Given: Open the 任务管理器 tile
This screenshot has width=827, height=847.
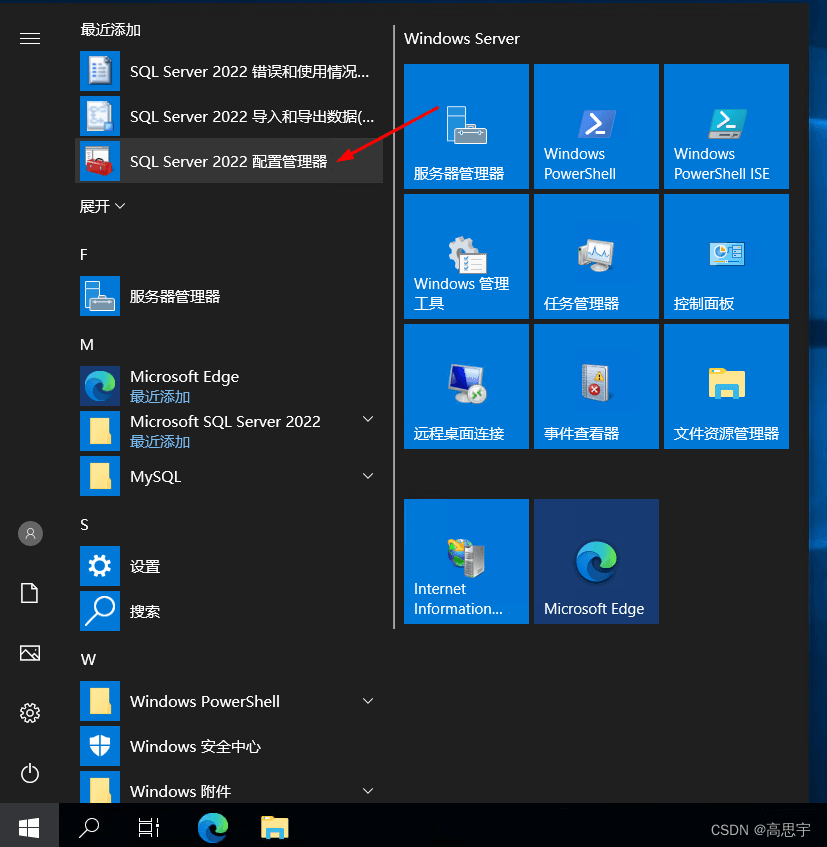Looking at the screenshot, I should (596, 257).
